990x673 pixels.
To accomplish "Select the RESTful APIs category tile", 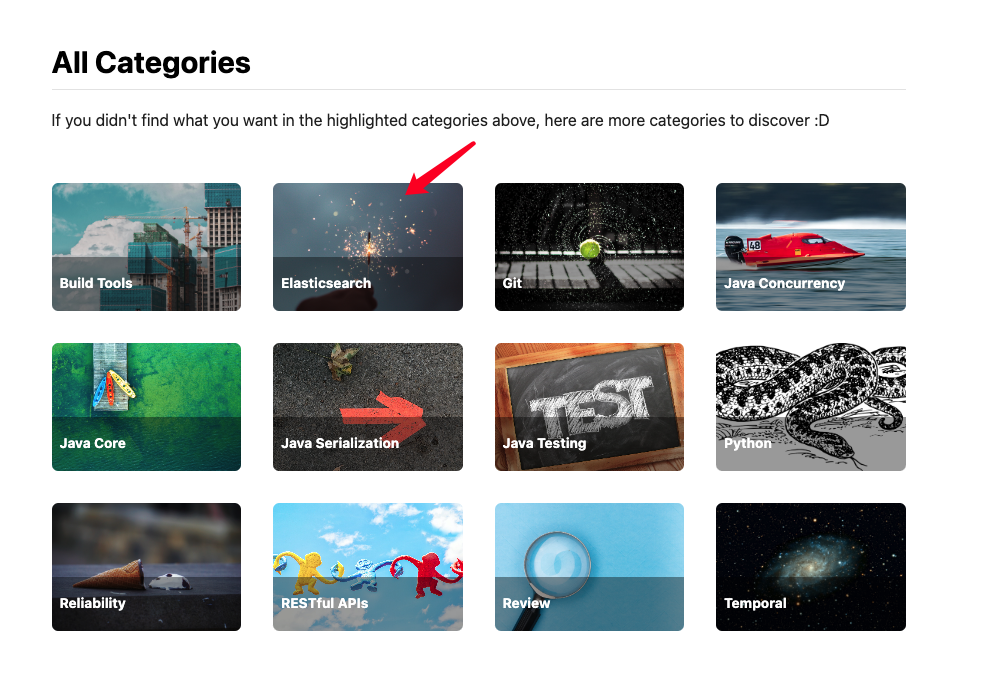I will (367, 567).
